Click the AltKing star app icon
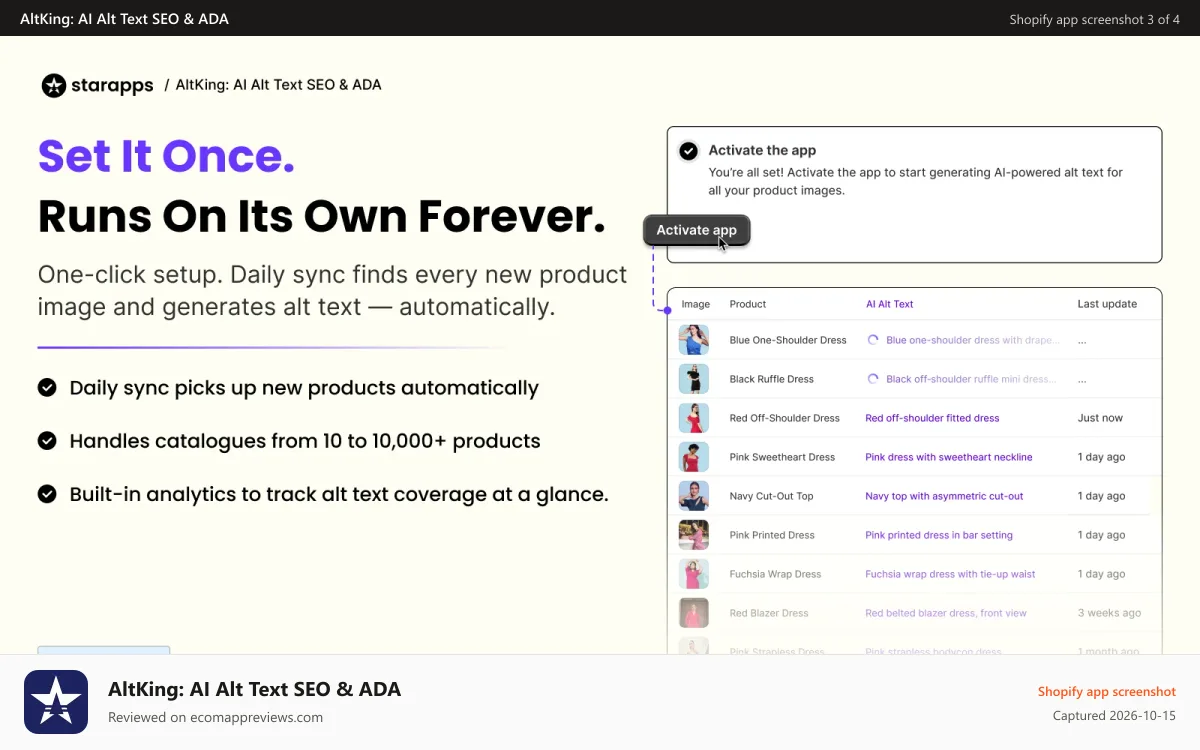The image size is (1200, 750). pos(56,702)
